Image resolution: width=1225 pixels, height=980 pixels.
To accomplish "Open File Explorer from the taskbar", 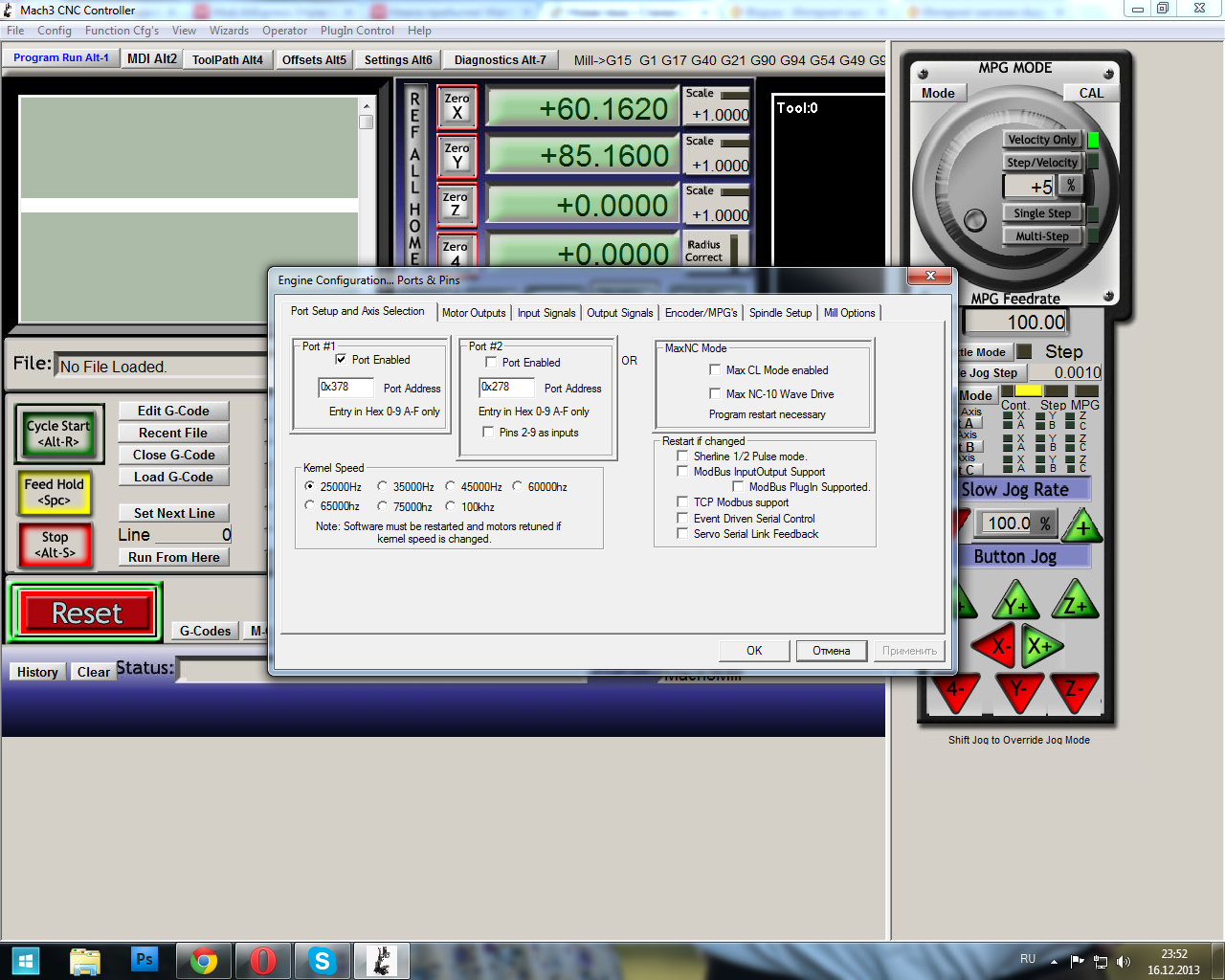I will click(x=85, y=960).
